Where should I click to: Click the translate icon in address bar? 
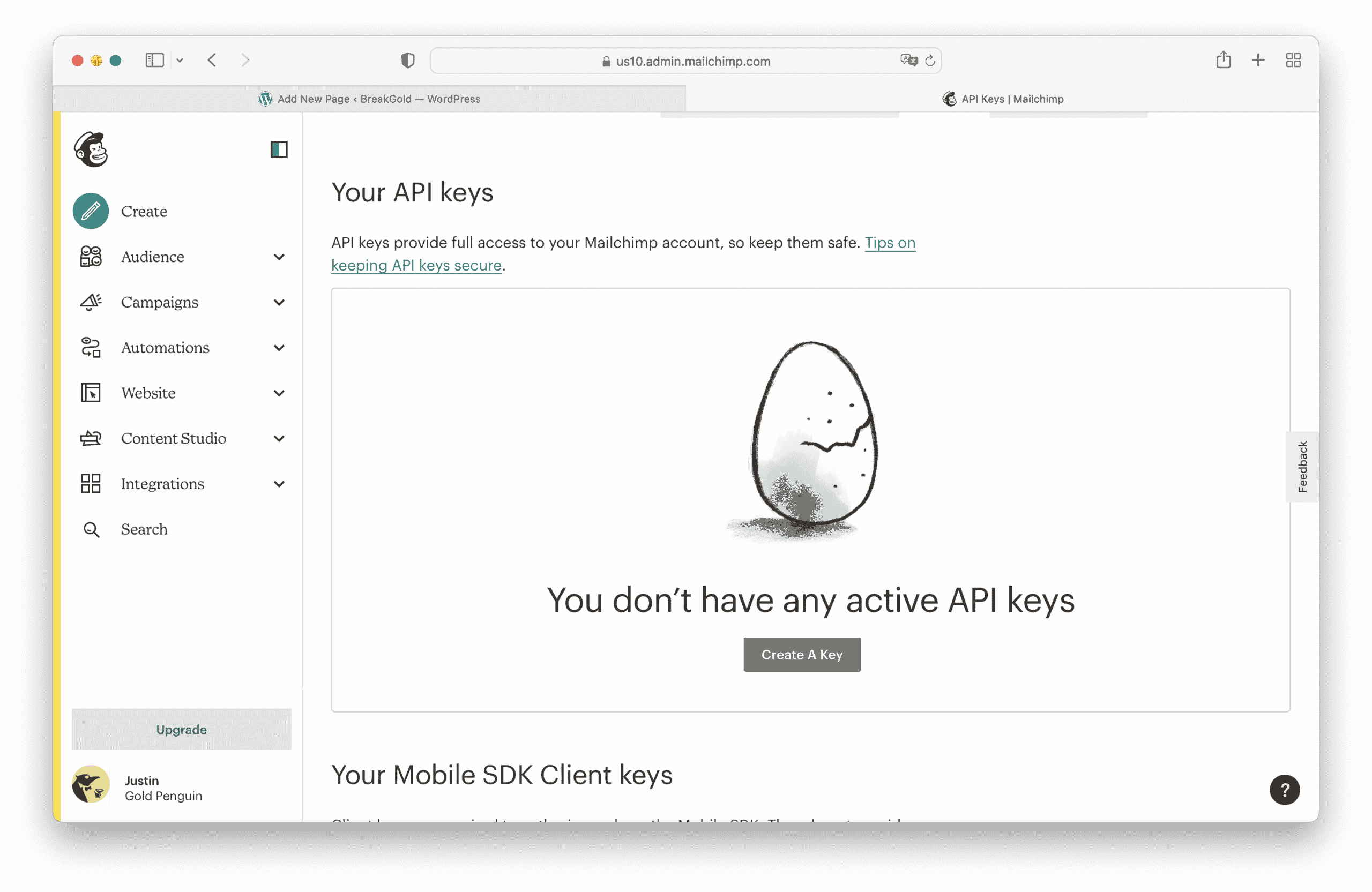(x=909, y=60)
